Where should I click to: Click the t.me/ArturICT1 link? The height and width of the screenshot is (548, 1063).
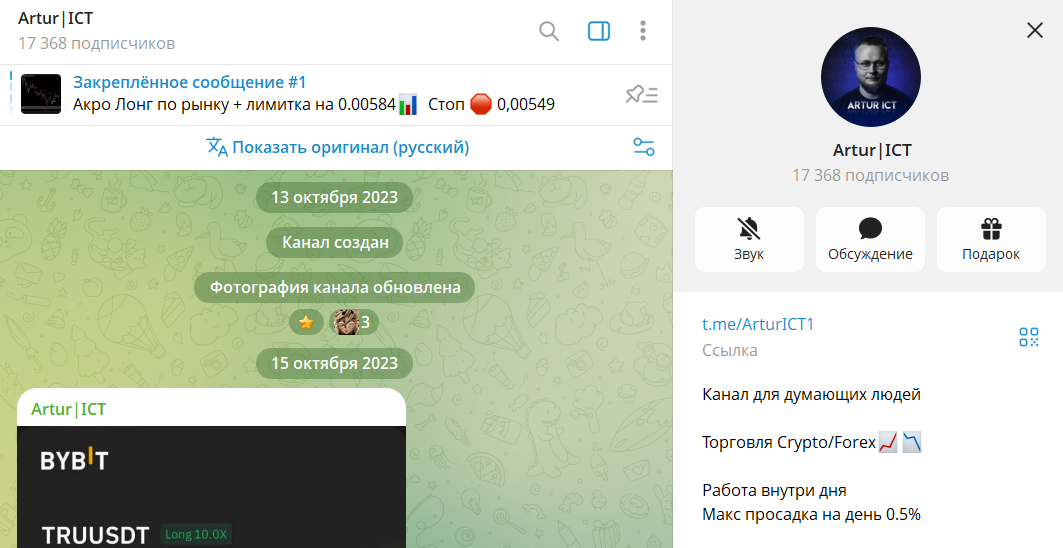(758, 324)
